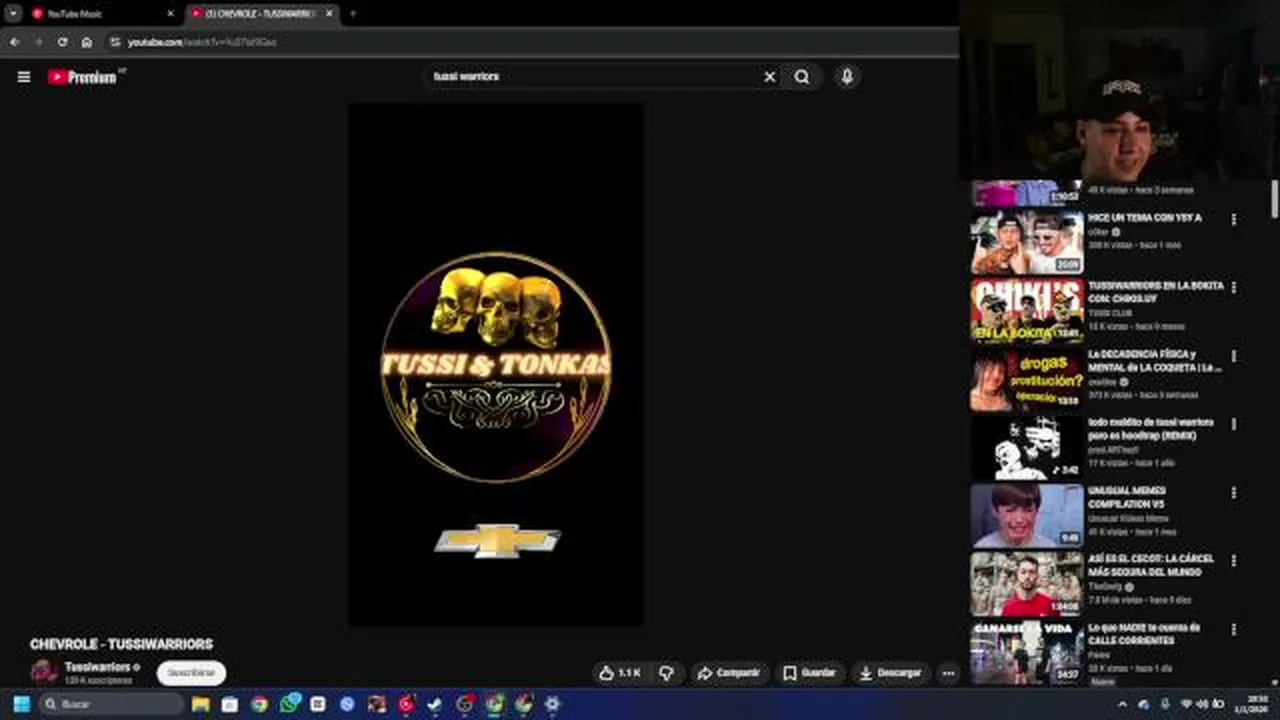The width and height of the screenshot is (1280, 720).
Task: Show hidden system tray icons
Action: 1122,705
